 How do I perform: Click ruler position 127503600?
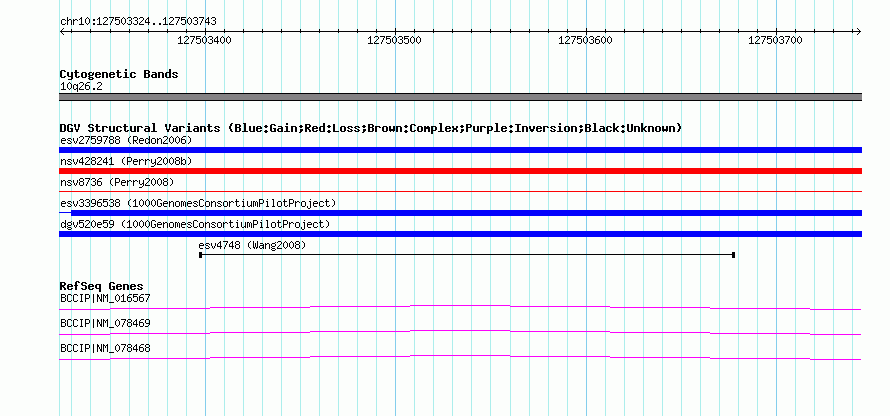pyautogui.click(x=585, y=40)
